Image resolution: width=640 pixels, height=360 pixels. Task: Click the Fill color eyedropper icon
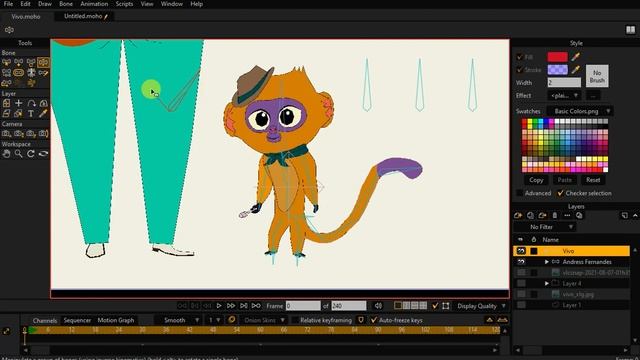pyautogui.click(x=576, y=57)
